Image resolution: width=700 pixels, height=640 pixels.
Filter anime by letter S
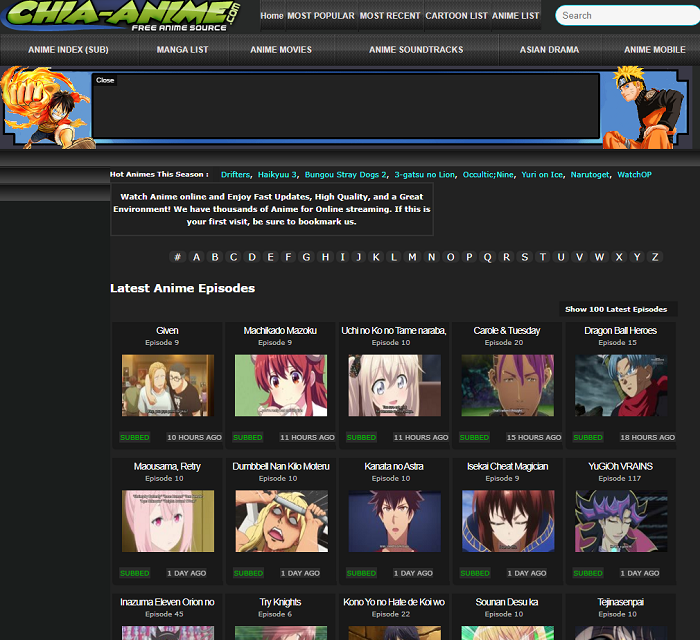[525, 257]
